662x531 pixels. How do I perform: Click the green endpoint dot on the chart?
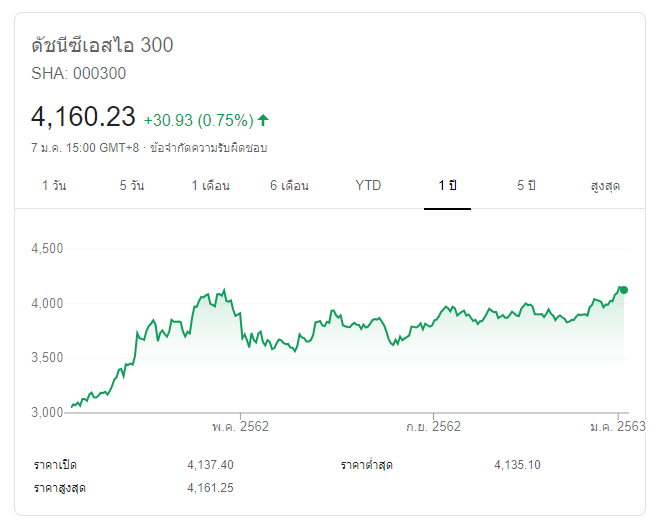pyautogui.click(x=624, y=290)
